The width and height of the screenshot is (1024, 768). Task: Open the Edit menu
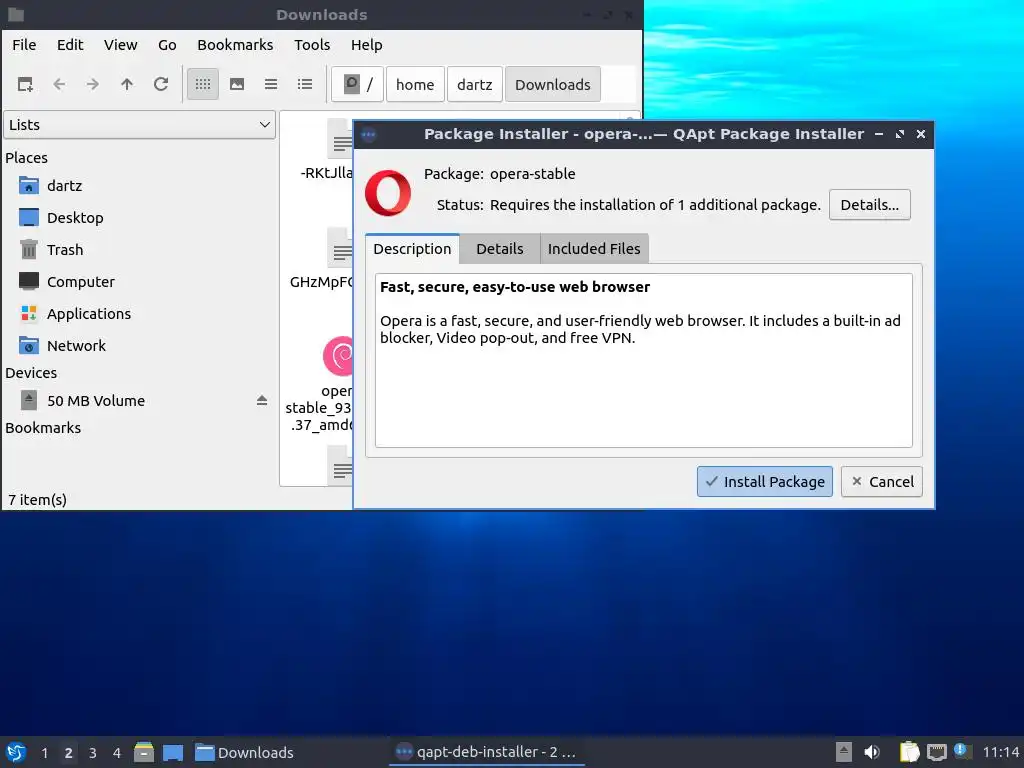[x=70, y=45]
